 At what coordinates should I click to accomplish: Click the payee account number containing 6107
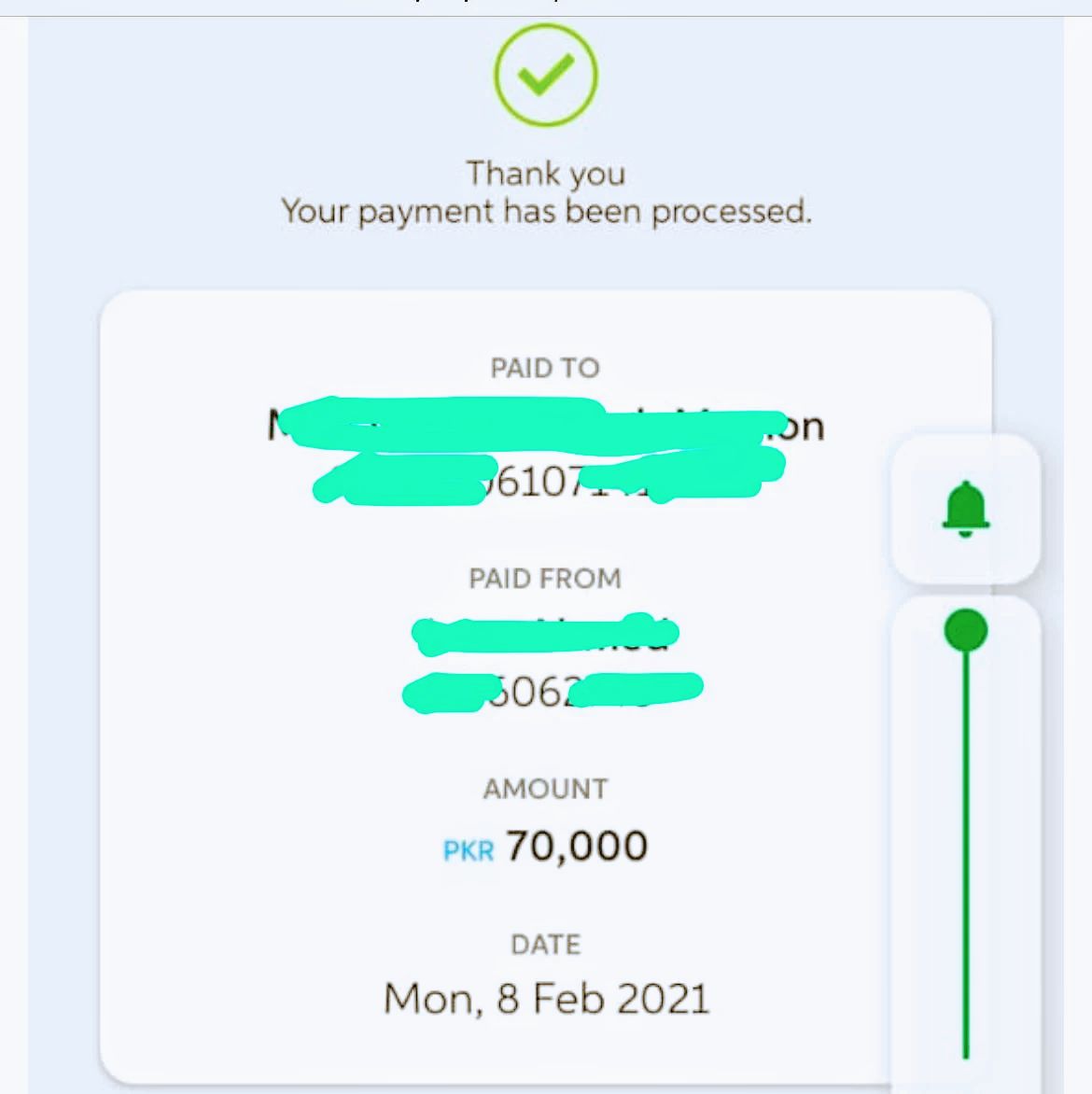point(549,479)
